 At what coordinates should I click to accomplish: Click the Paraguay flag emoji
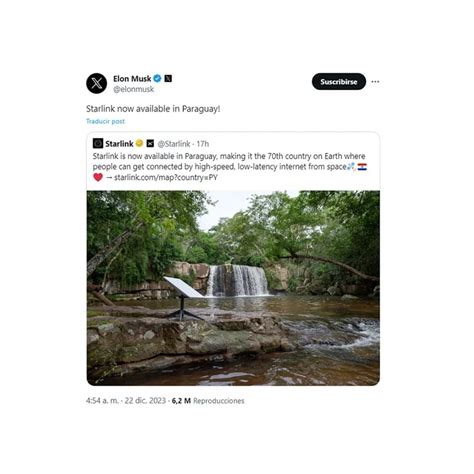pyautogui.click(x=362, y=167)
